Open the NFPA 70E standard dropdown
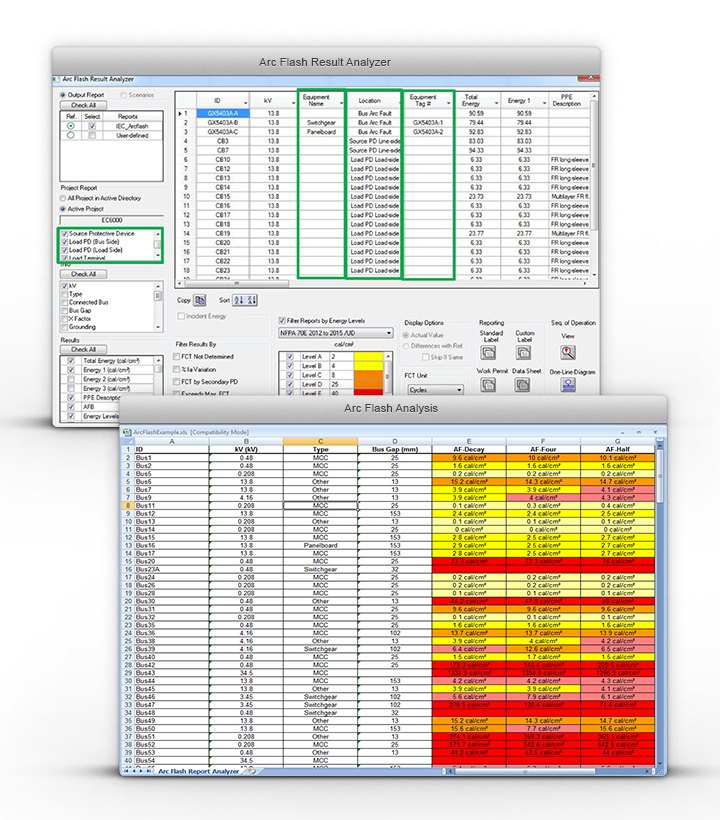This screenshot has width=720, height=820. (x=388, y=333)
